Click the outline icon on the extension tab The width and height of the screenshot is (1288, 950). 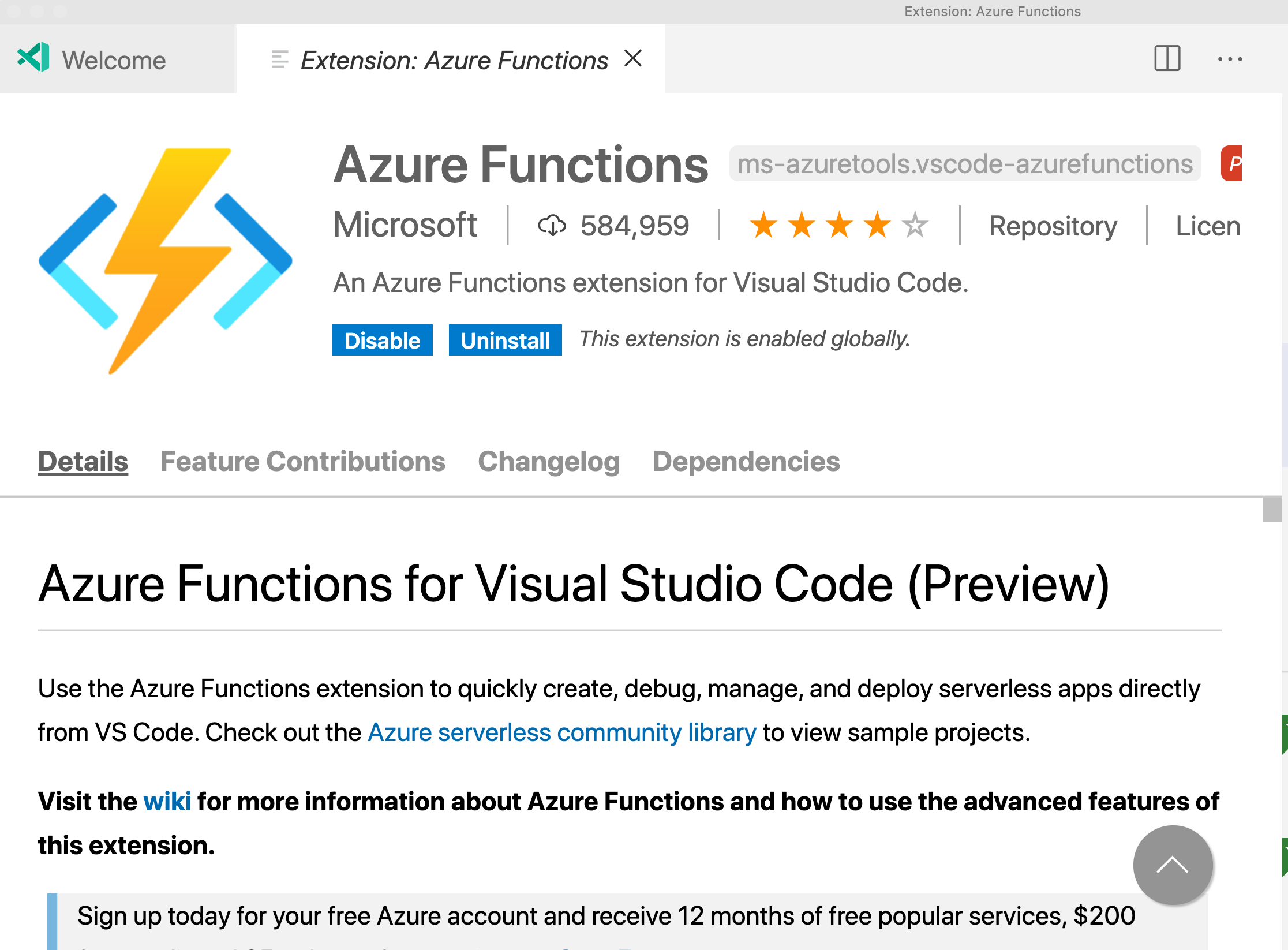point(280,58)
